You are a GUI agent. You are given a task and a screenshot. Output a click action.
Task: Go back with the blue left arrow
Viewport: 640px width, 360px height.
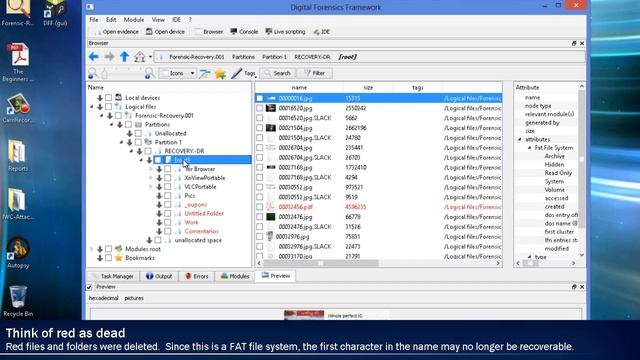pos(93,57)
